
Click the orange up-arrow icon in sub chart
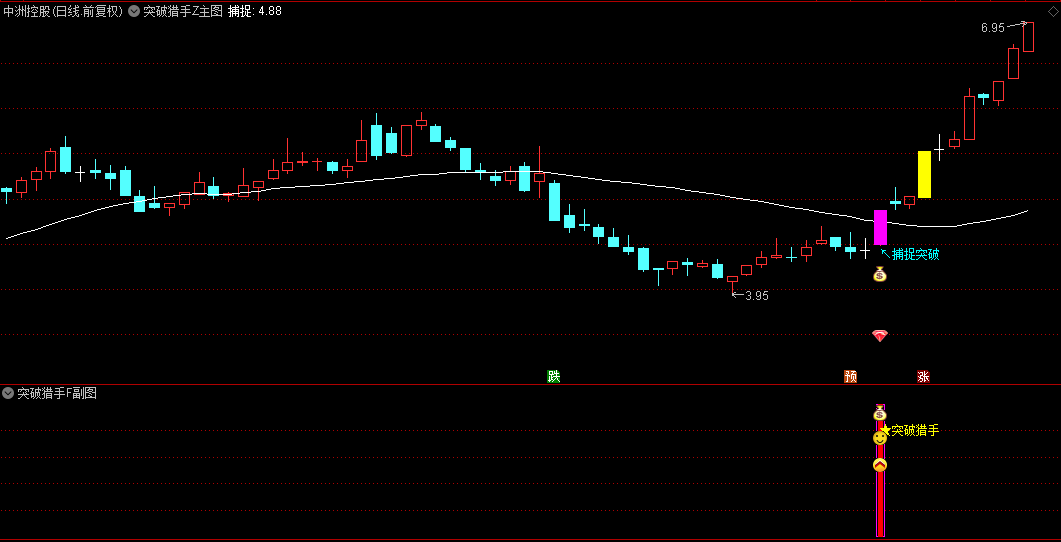tap(880, 465)
